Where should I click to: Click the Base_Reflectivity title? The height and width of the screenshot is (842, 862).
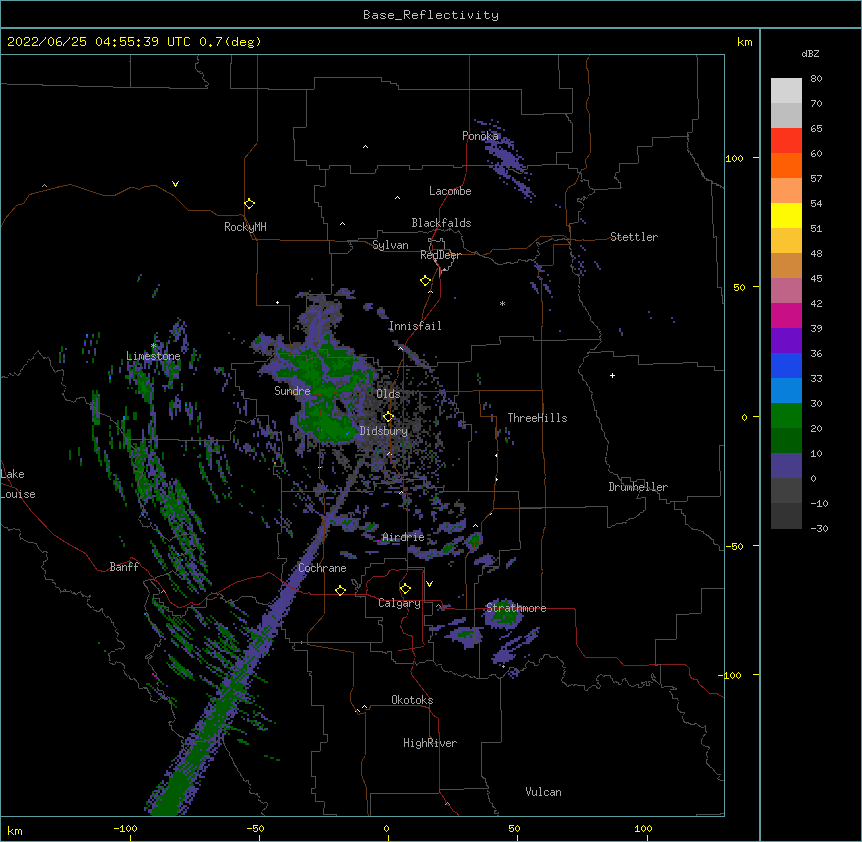pyautogui.click(x=431, y=15)
